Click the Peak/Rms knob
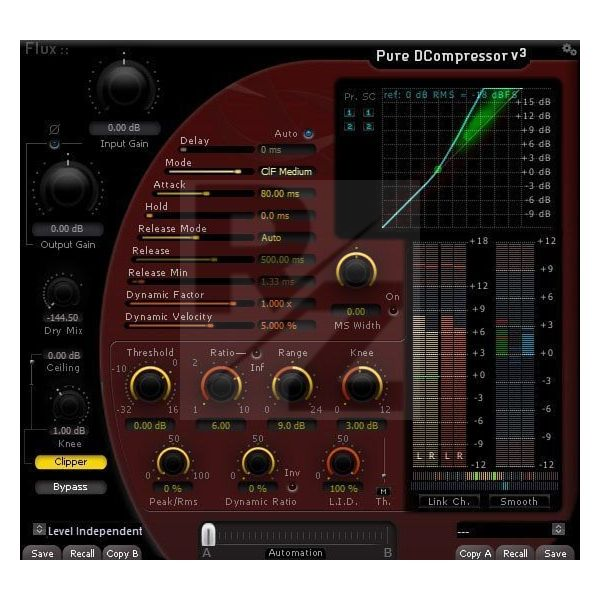 click(173, 462)
